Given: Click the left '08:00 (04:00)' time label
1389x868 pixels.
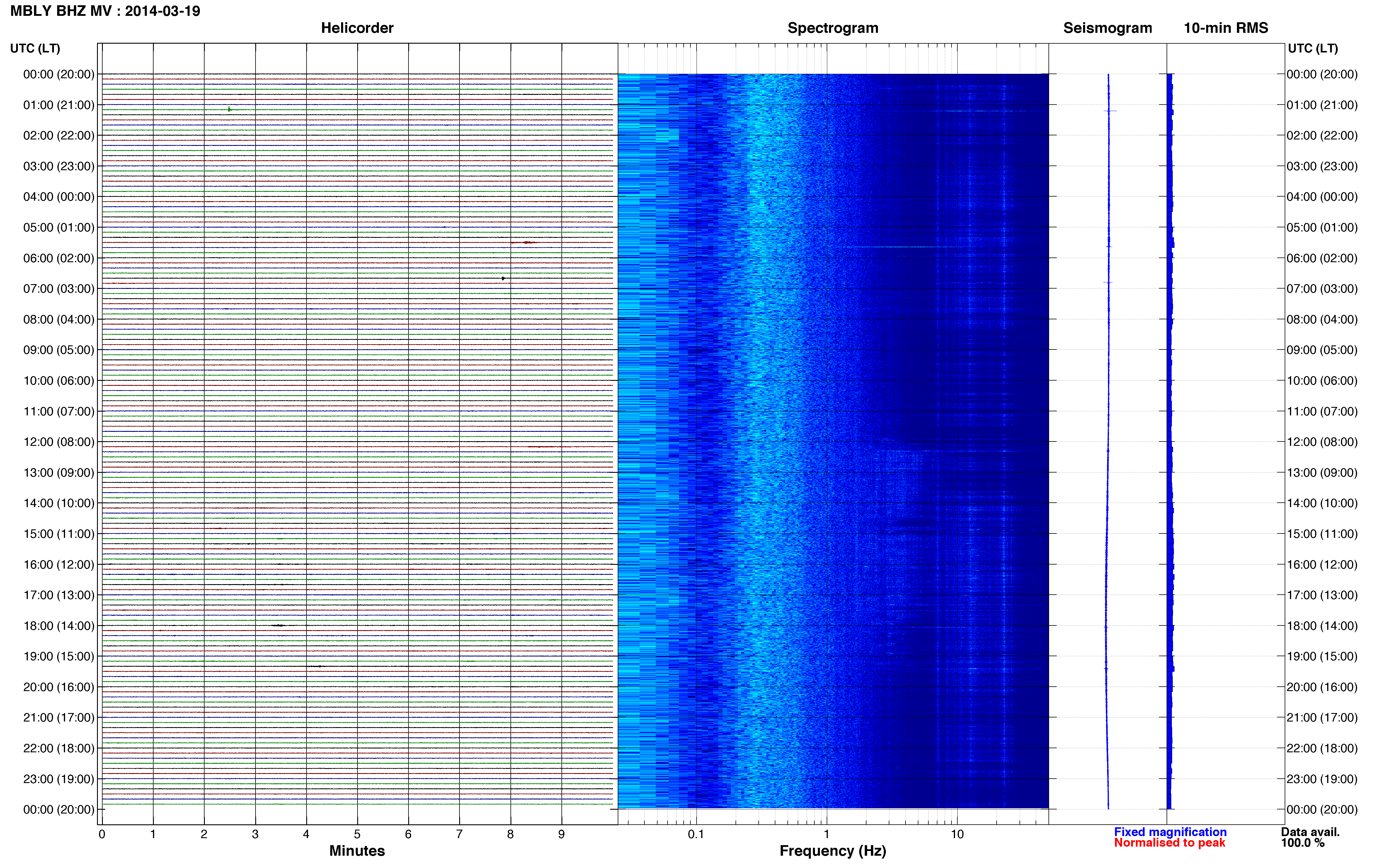Looking at the screenshot, I should [x=59, y=319].
